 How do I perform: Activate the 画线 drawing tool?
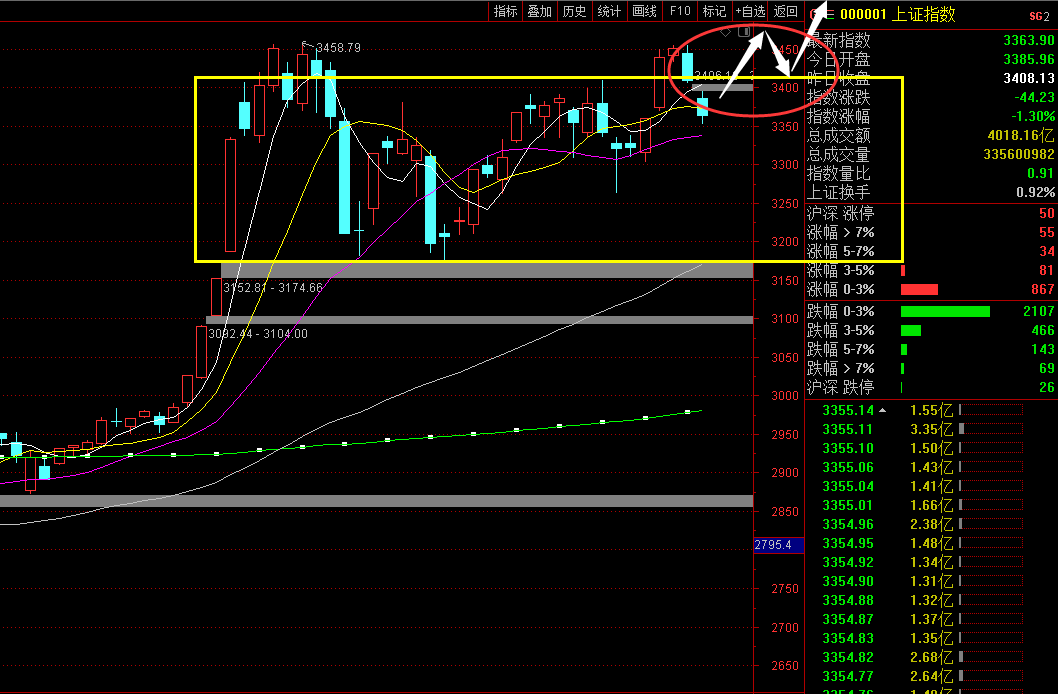coord(644,11)
